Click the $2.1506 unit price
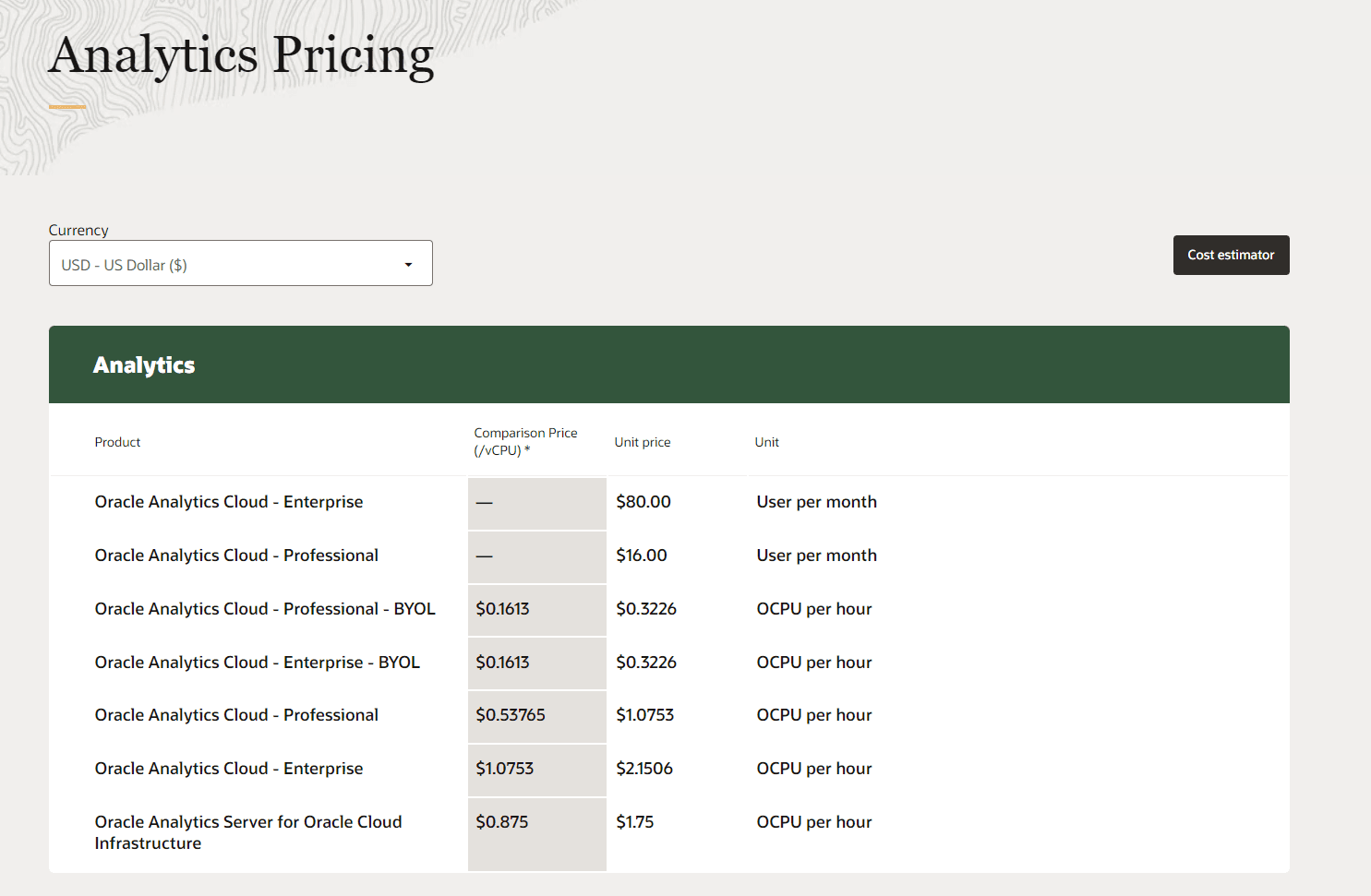The image size is (1371, 896). click(643, 769)
